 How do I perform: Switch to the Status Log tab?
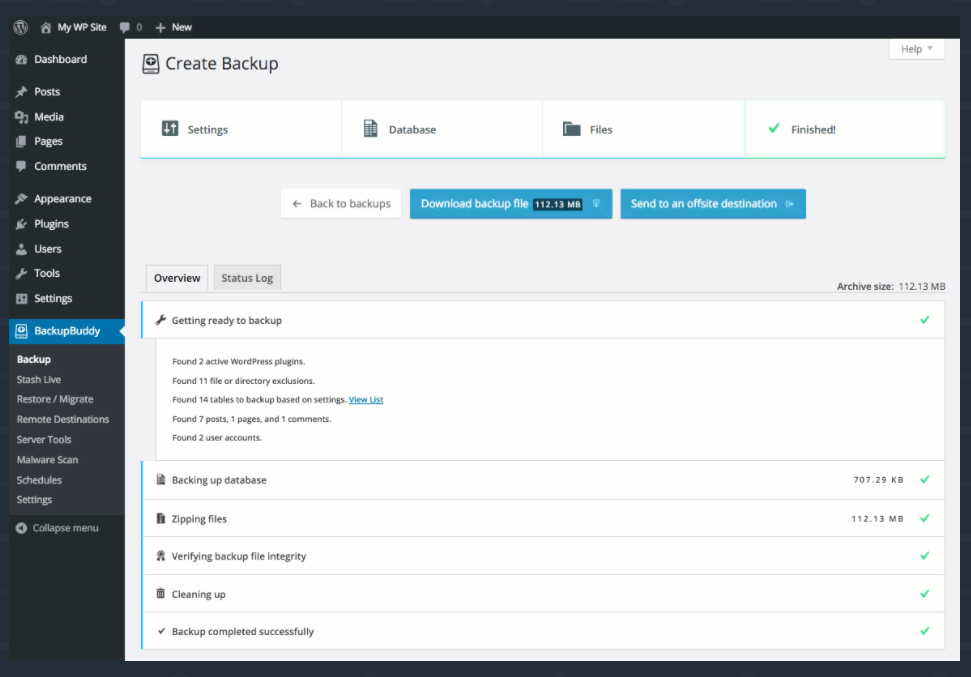[x=246, y=277]
